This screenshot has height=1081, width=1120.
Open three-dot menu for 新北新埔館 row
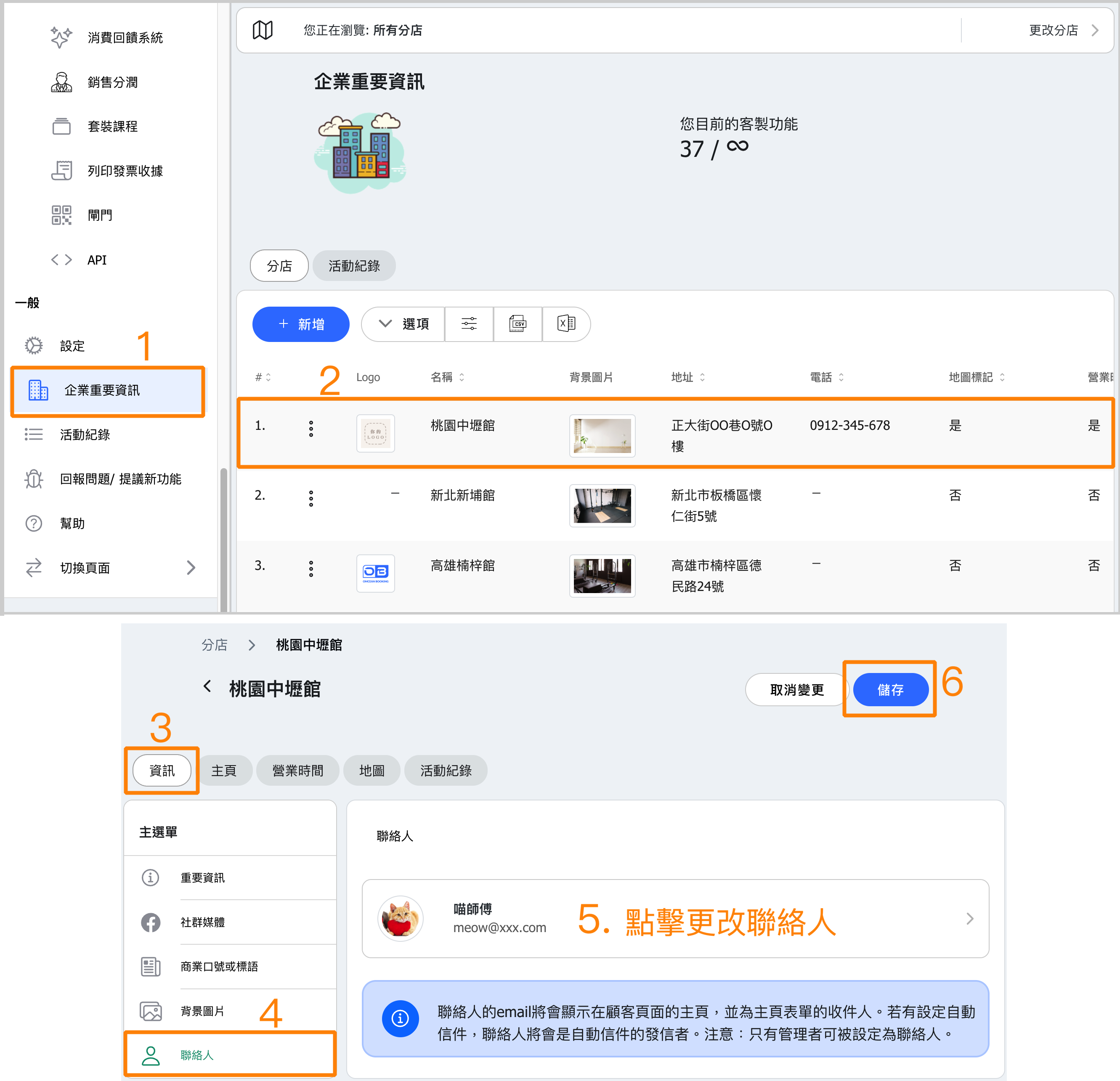(311, 498)
